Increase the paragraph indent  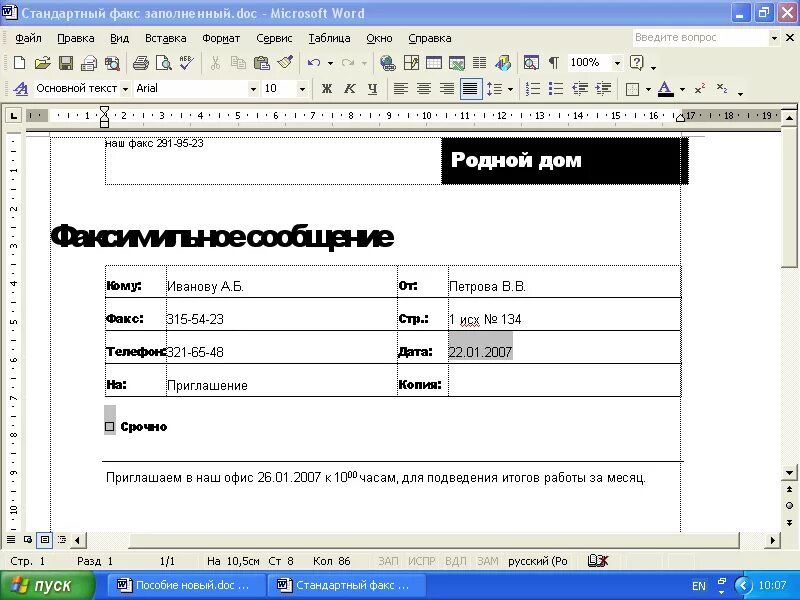coord(603,89)
